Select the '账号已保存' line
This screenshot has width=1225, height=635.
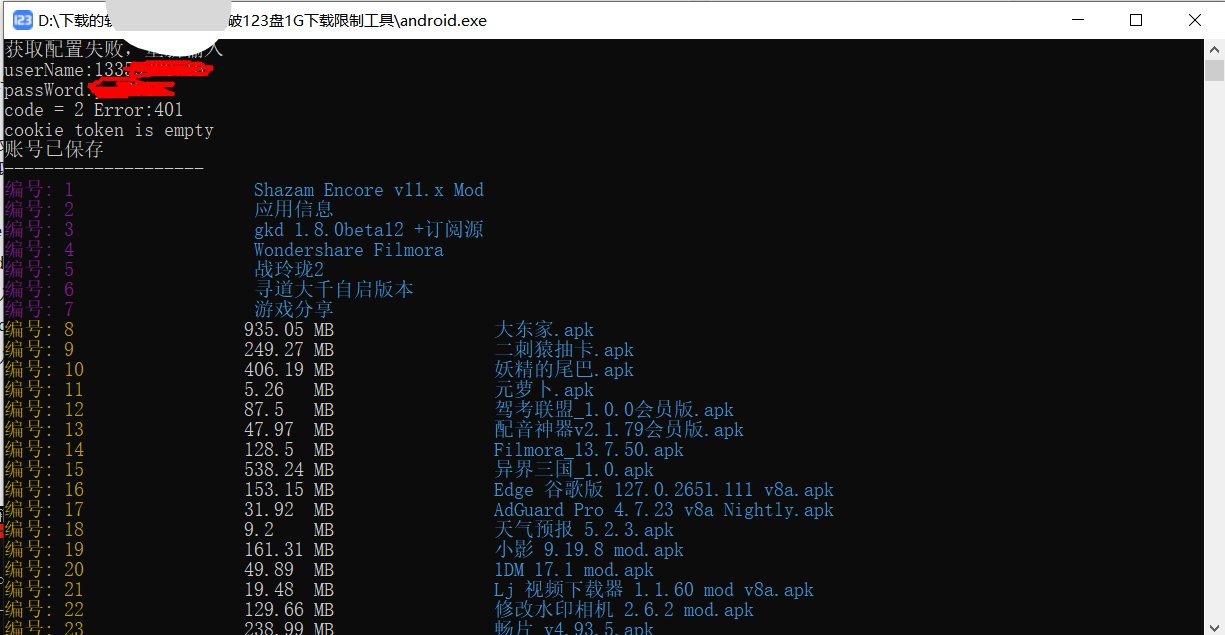[x=54, y=150]
